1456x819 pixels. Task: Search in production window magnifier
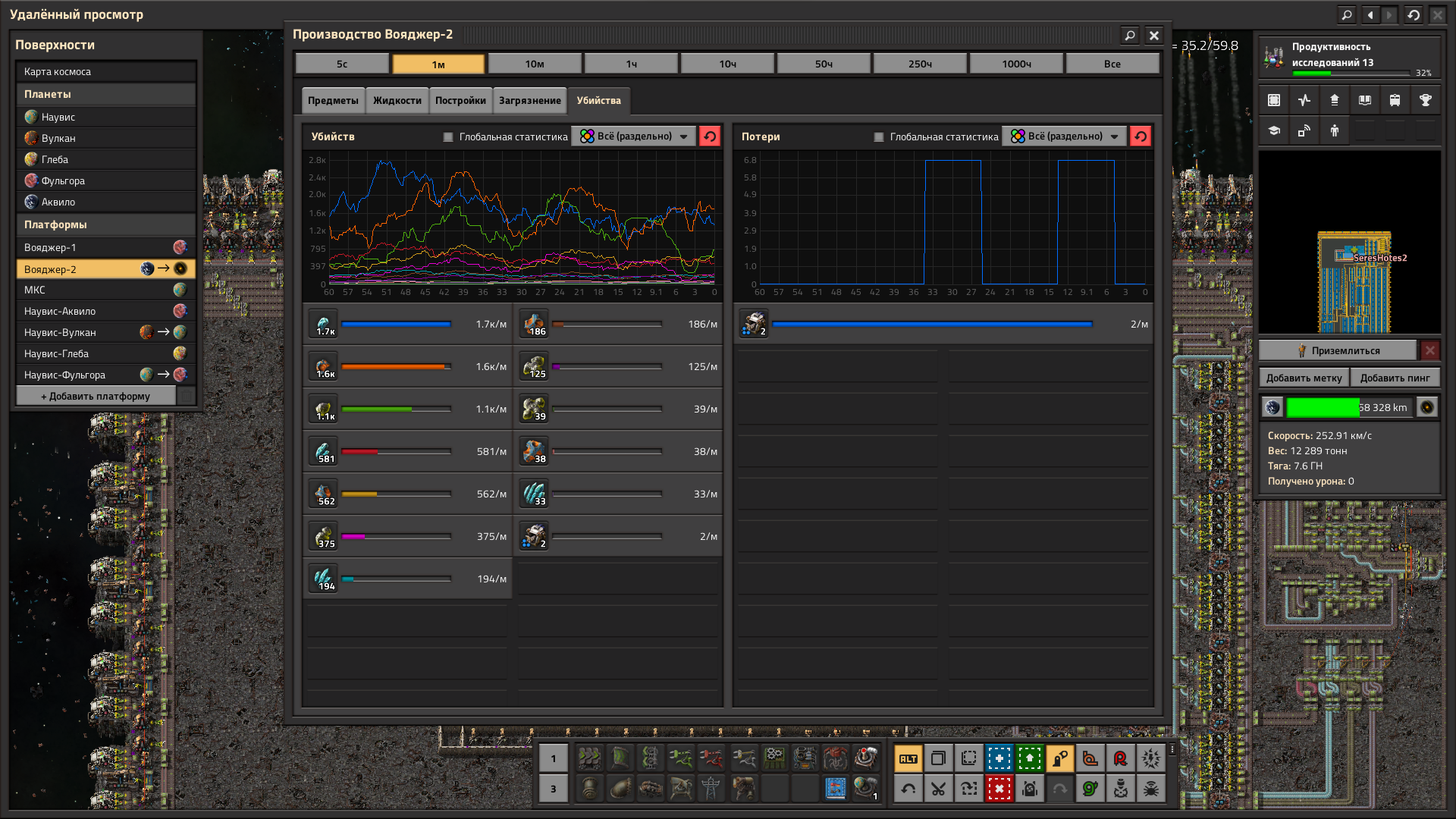coord(1130,35)
